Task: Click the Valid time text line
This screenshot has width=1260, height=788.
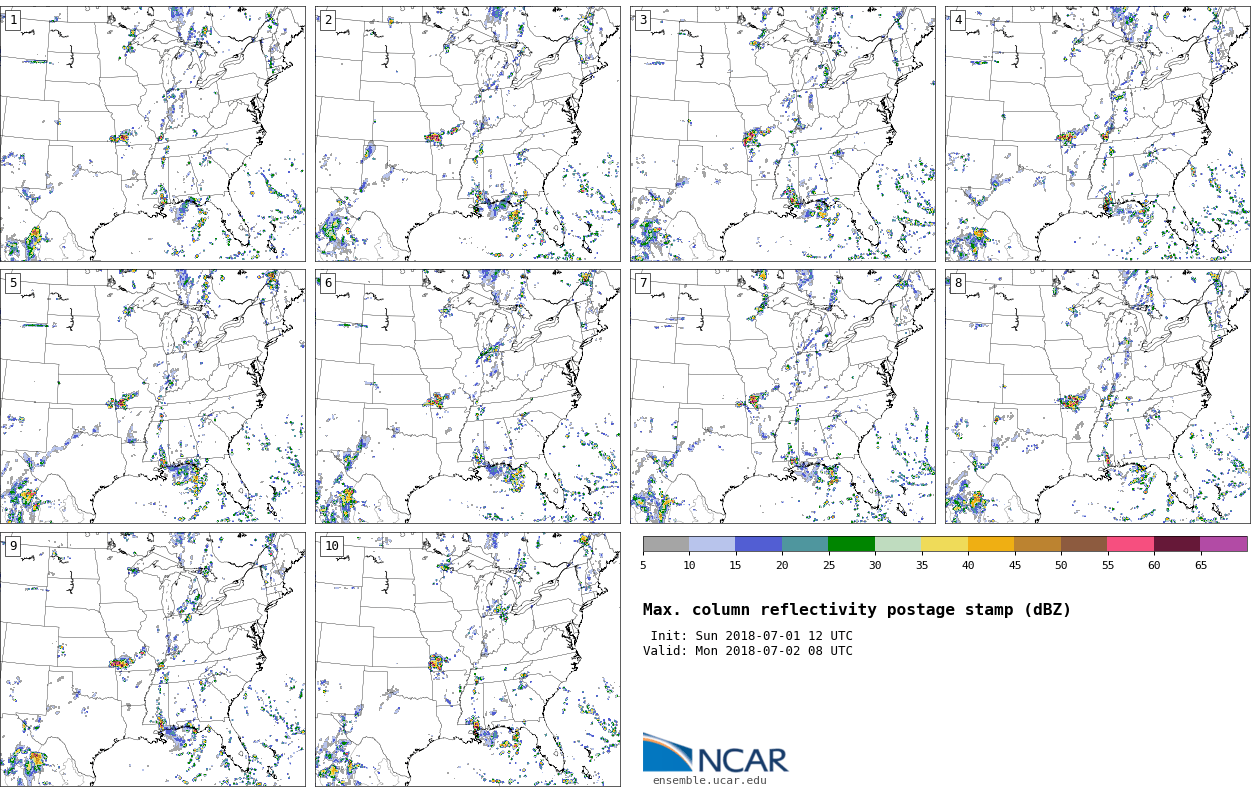Action: click(748, 651)
